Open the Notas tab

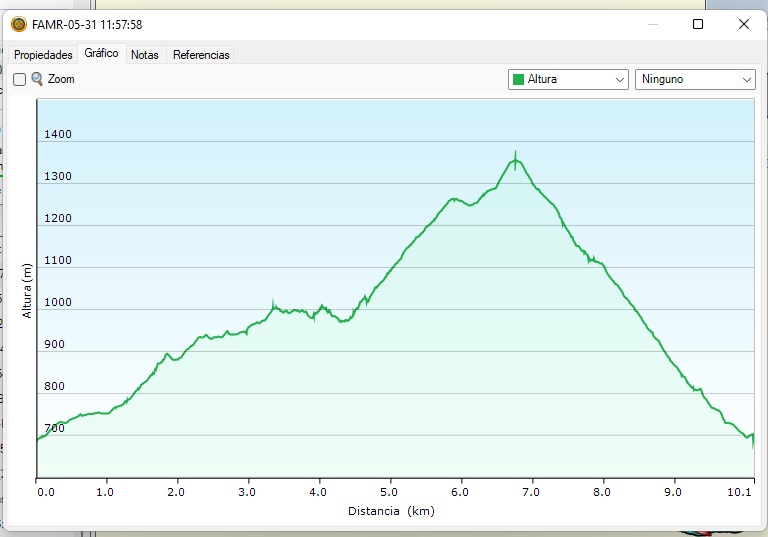(145, 55)
